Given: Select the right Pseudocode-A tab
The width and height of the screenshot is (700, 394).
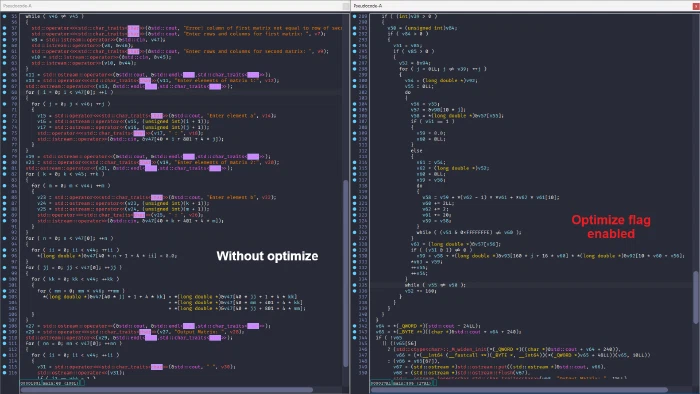Looking at the screenshot, I should point(368,6).
